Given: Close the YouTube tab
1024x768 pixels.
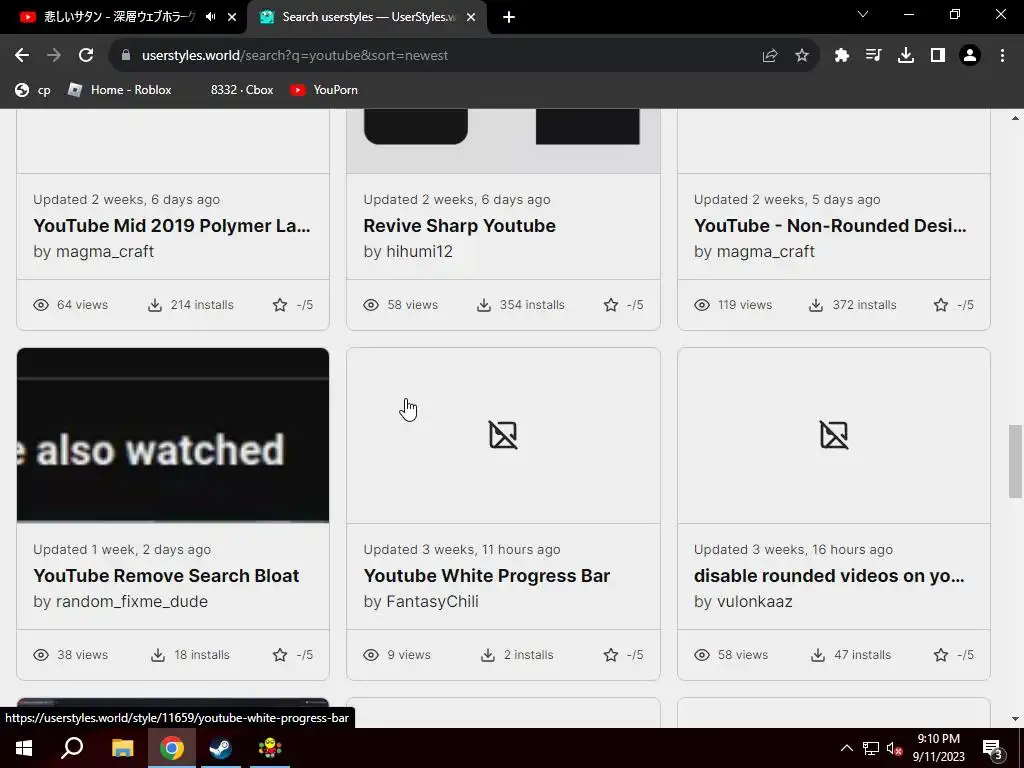Looking at the screenshot, I should [x=232, y=18].
